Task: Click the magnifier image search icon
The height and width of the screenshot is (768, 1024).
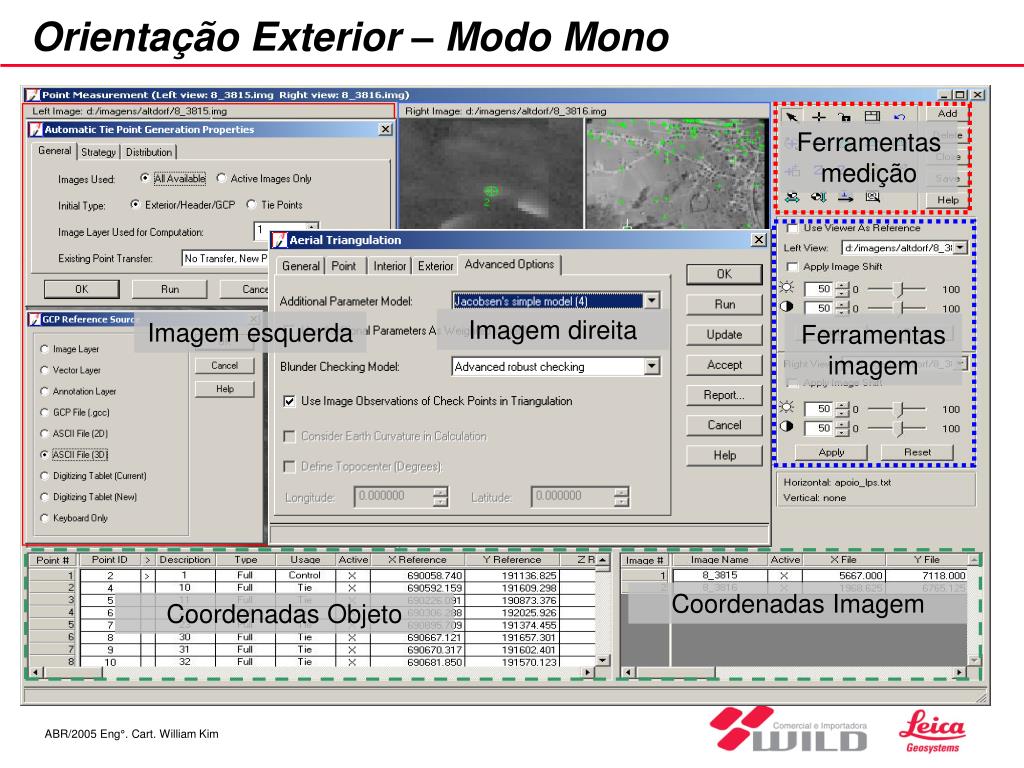Action: [872, 197]
